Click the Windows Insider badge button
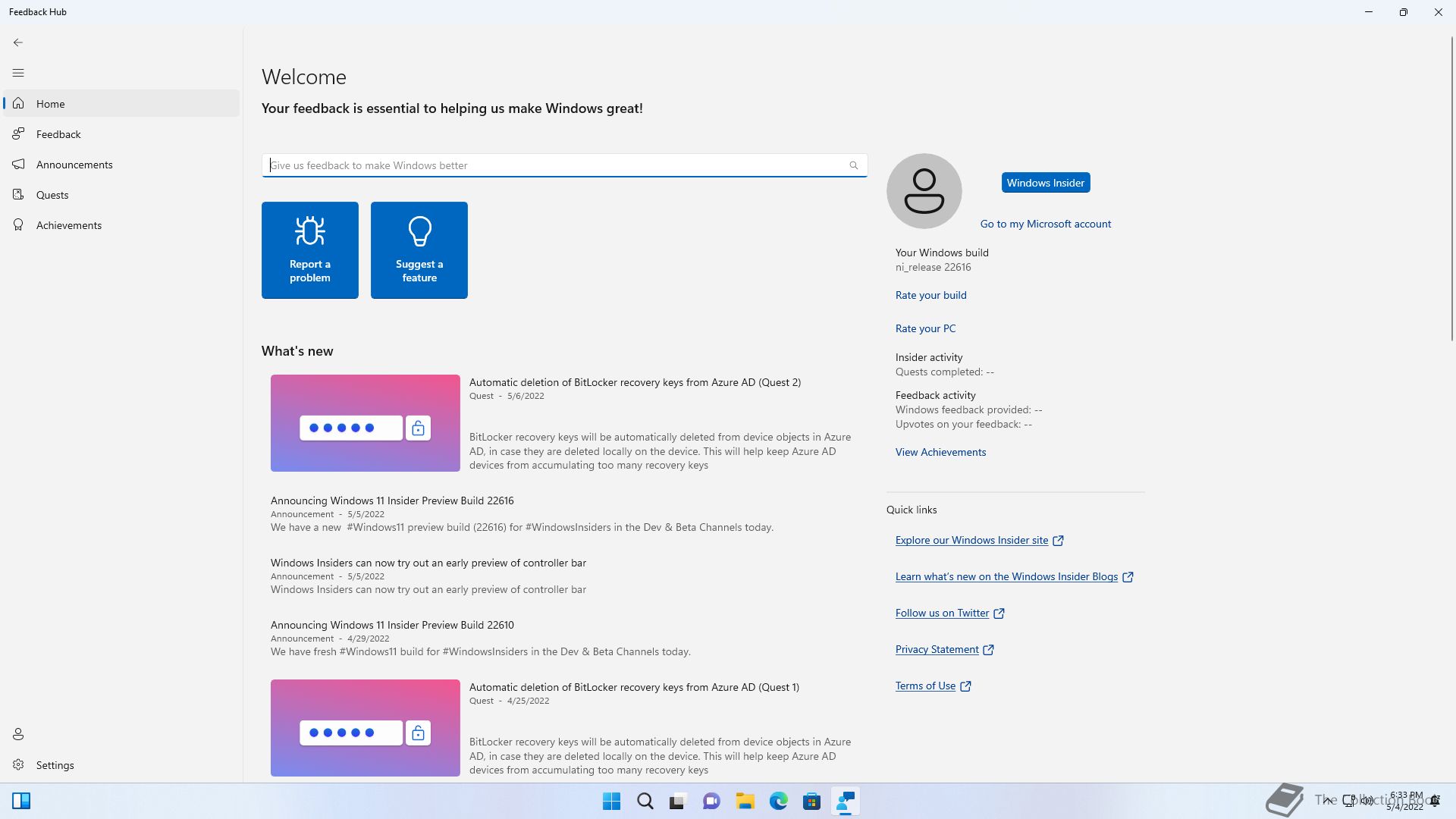The width and height of the screenshot is (1456, 819). point(1046,183)
